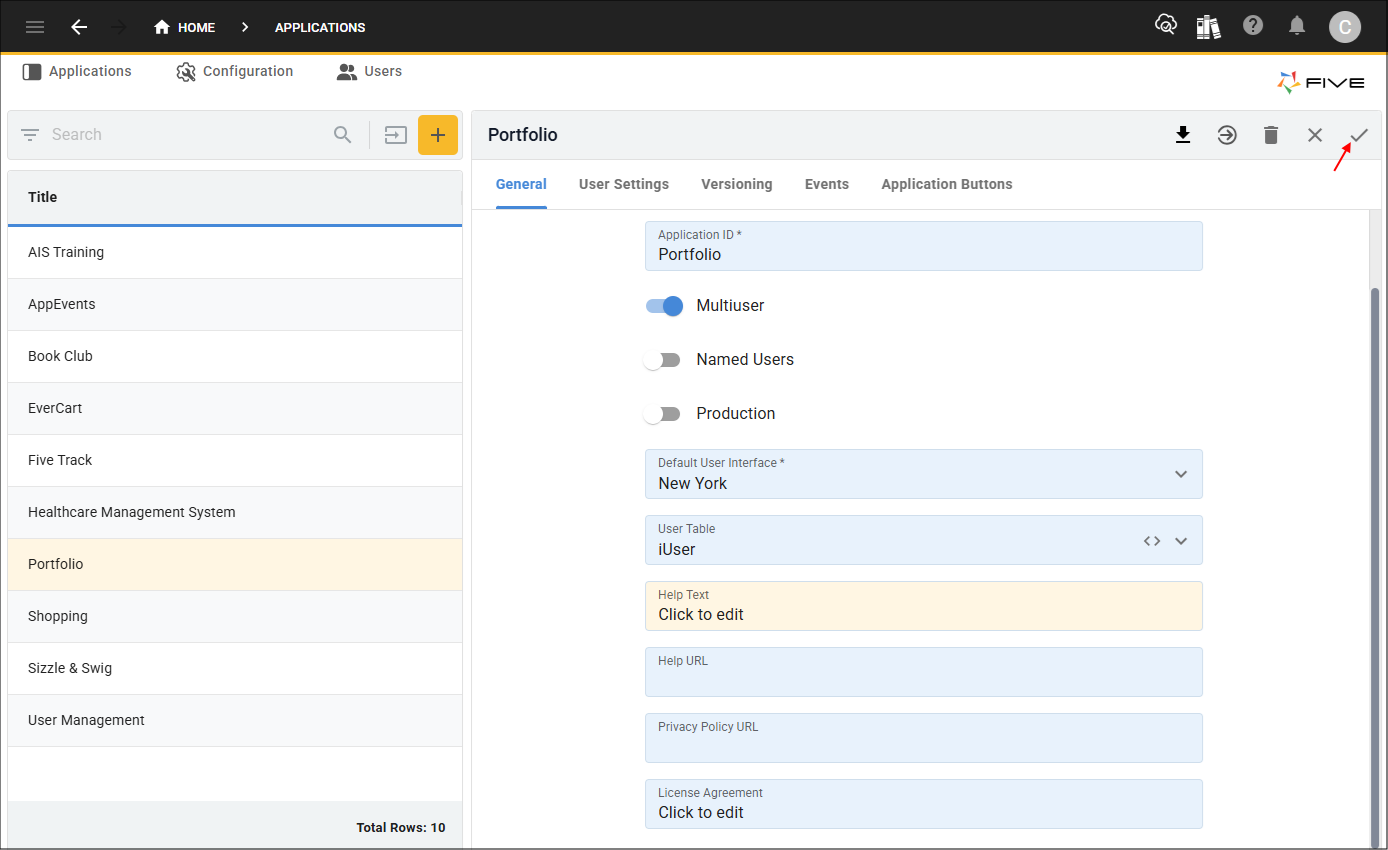Click the HOME breadcrumb link
Screen dimensions: 1388x850
point(185,27)
